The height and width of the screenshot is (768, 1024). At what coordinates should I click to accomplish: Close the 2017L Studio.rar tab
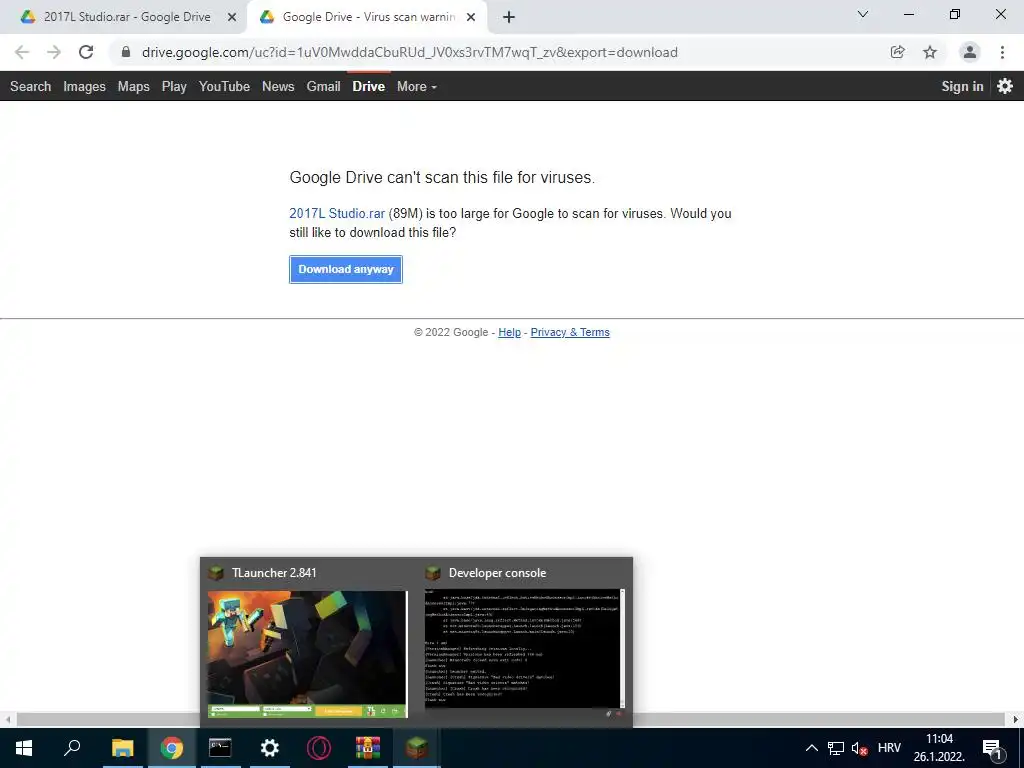tap(232, 18)
